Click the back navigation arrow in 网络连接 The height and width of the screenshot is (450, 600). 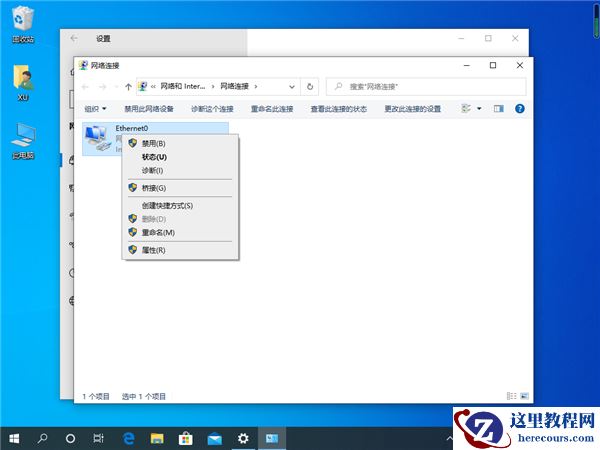(85, 87)
